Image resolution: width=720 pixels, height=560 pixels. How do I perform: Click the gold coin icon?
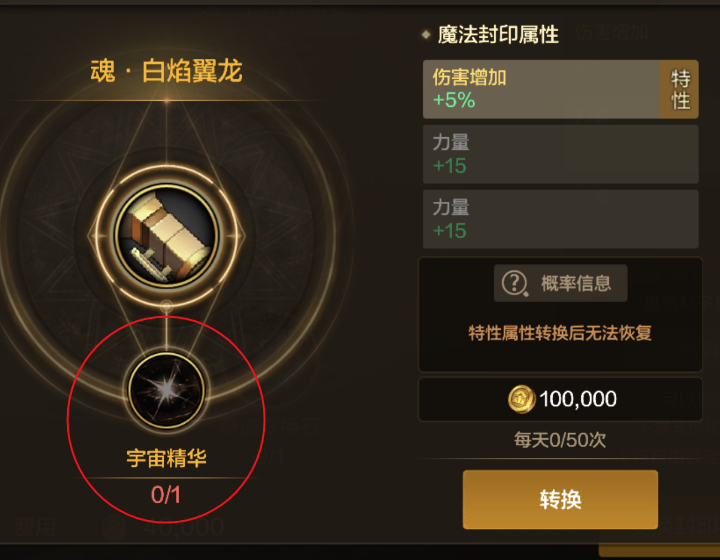point(522,399)
